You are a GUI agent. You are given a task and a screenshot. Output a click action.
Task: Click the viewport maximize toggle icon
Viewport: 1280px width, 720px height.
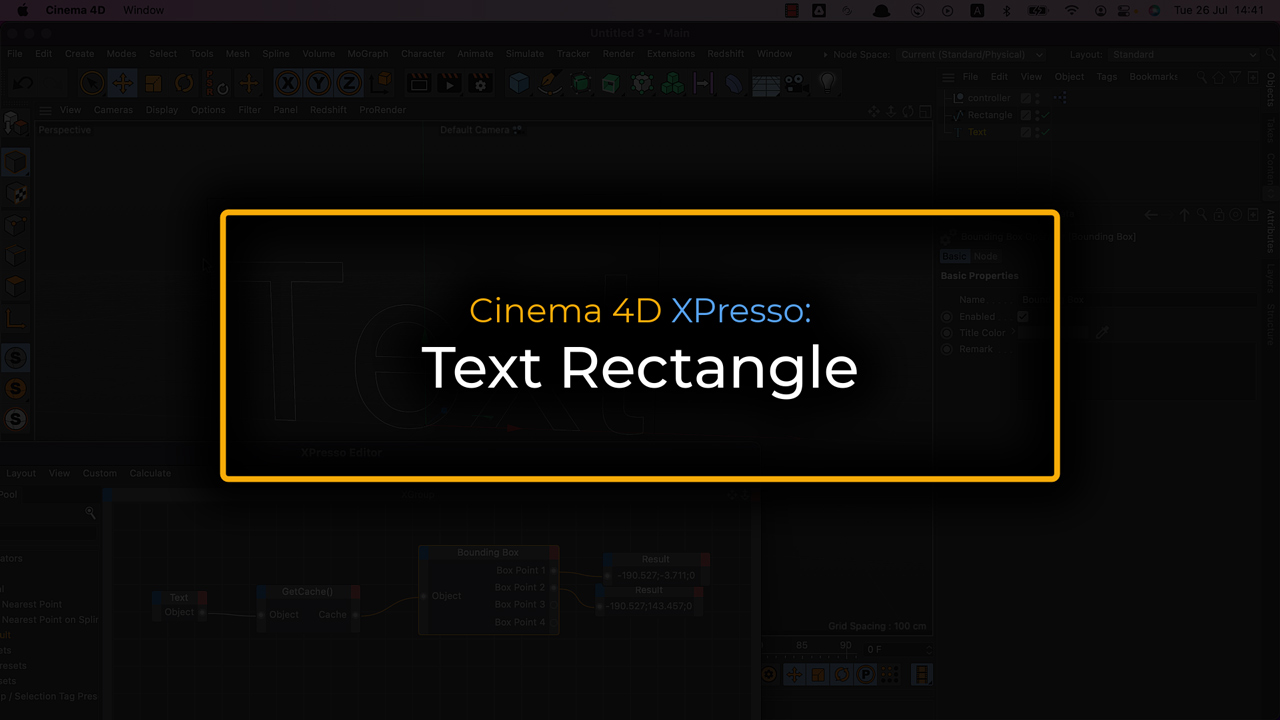923,111
